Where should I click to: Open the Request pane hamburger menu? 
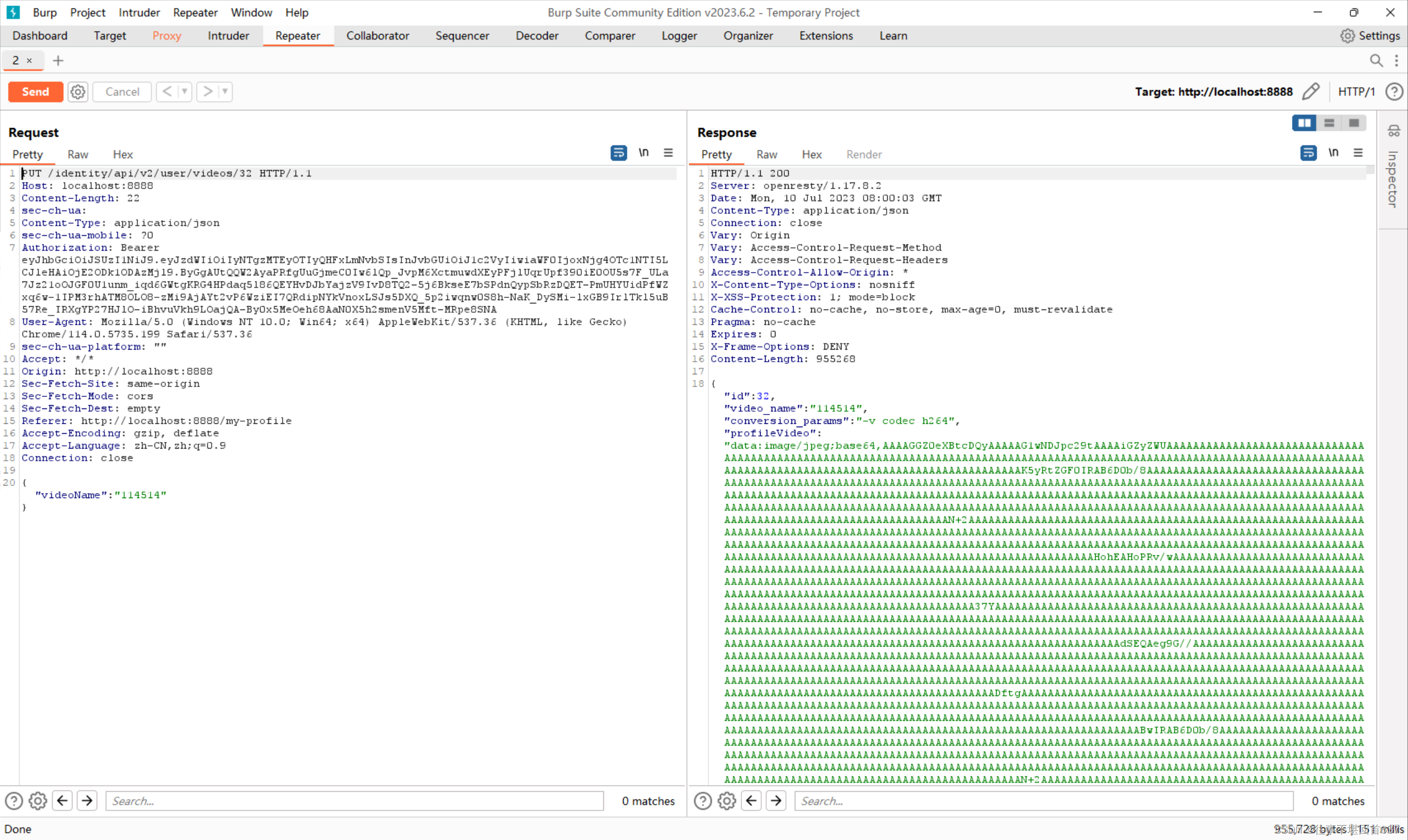669,153
